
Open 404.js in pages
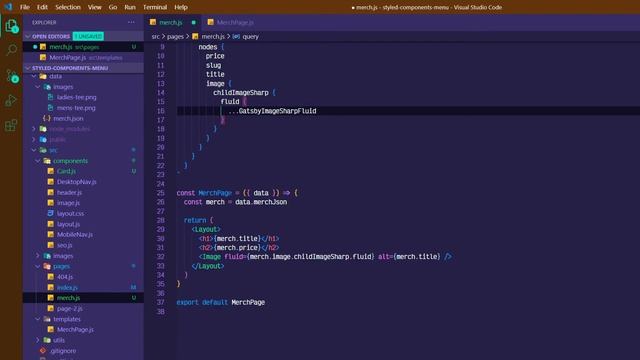[x=65, y=277]
